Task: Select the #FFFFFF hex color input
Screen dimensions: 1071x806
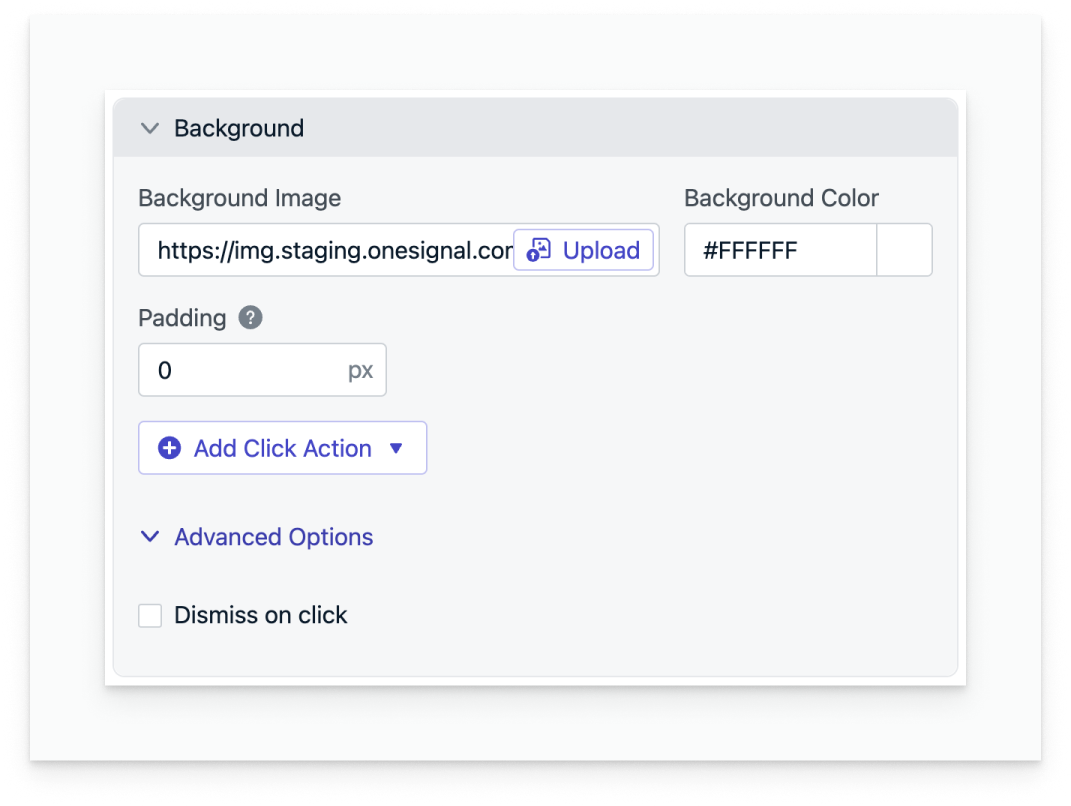Action: coord(781,250)
